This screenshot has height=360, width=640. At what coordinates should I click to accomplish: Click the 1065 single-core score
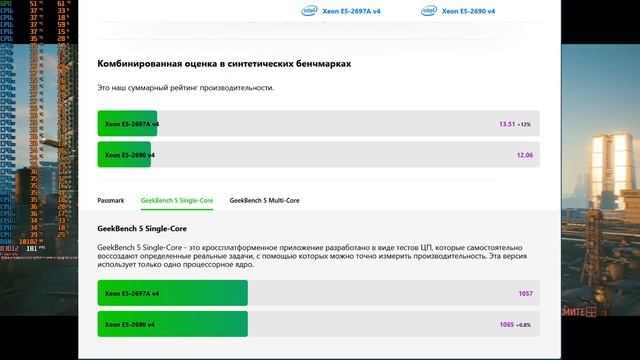point(507,324)
